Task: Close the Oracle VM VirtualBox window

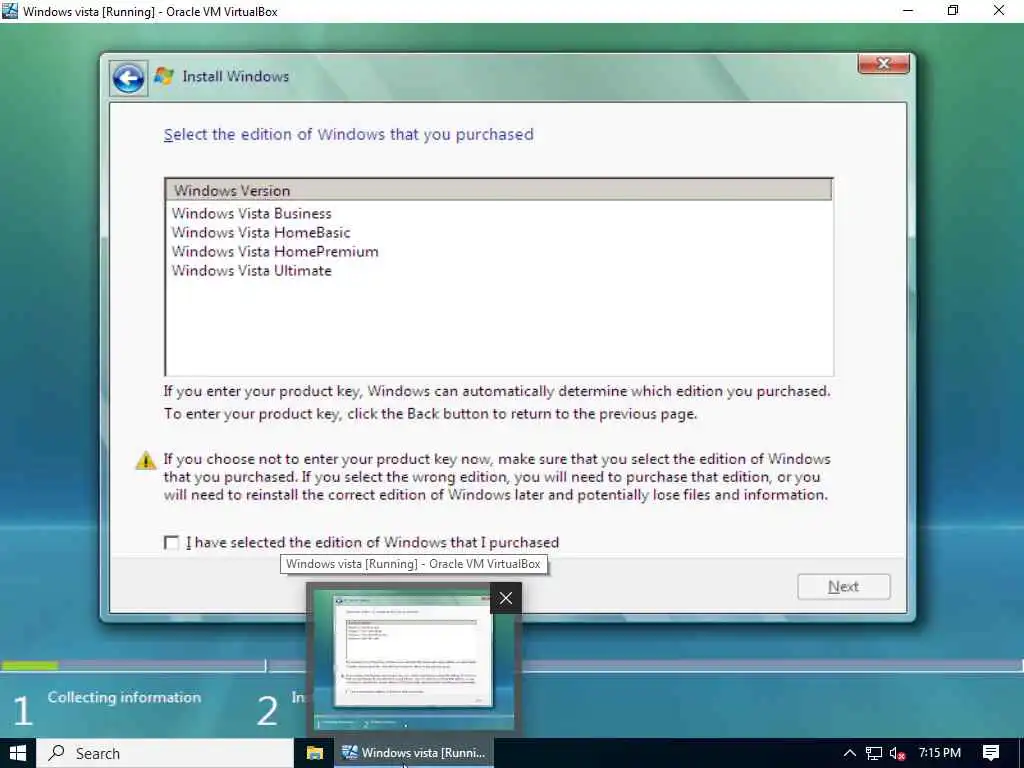Action: (x=999, y=11)
